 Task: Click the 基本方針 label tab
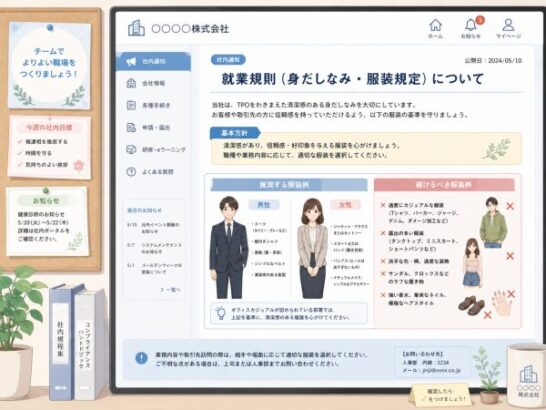pyautogui.click(x=235, y=133)
